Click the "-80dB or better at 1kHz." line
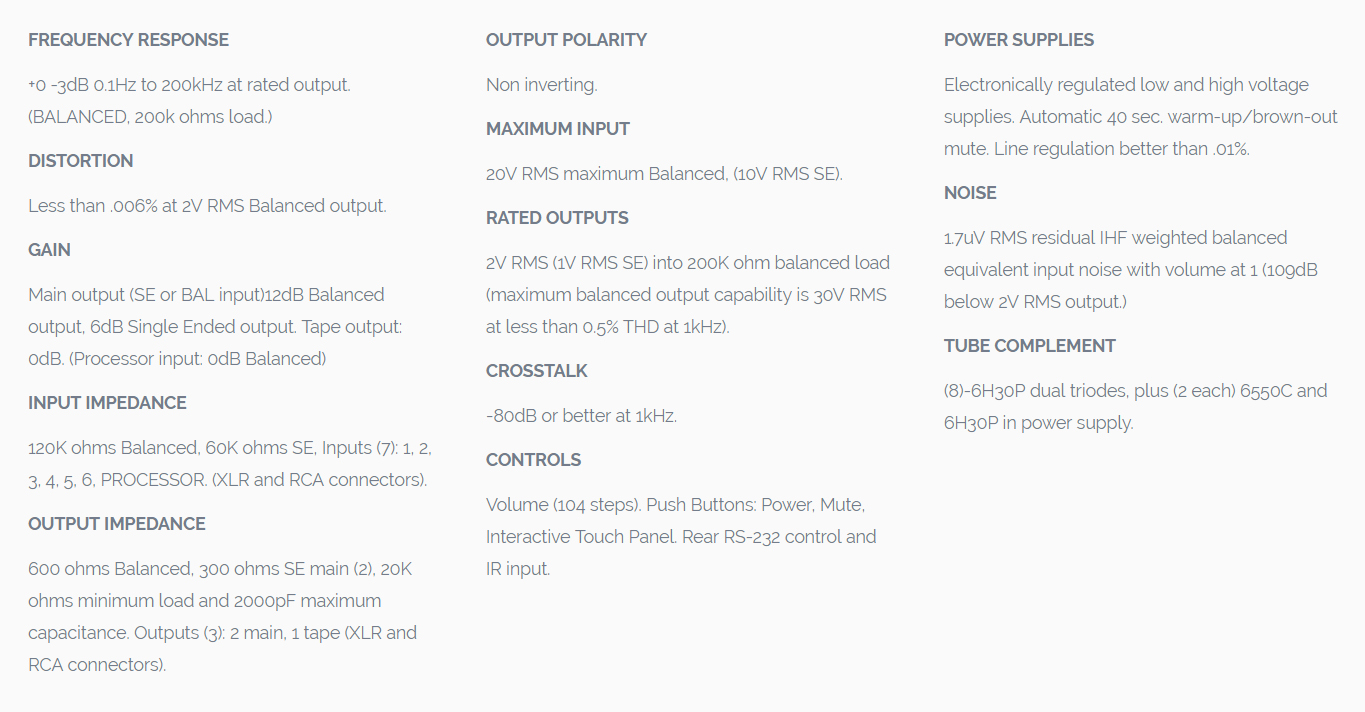Image resolution: width=1365 pixels, height=712 pixels. point(581,416)
